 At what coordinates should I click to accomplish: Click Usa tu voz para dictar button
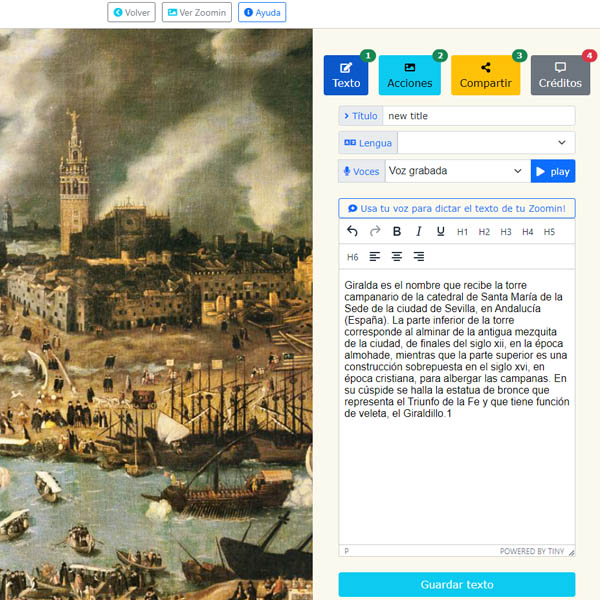(457, 209)
